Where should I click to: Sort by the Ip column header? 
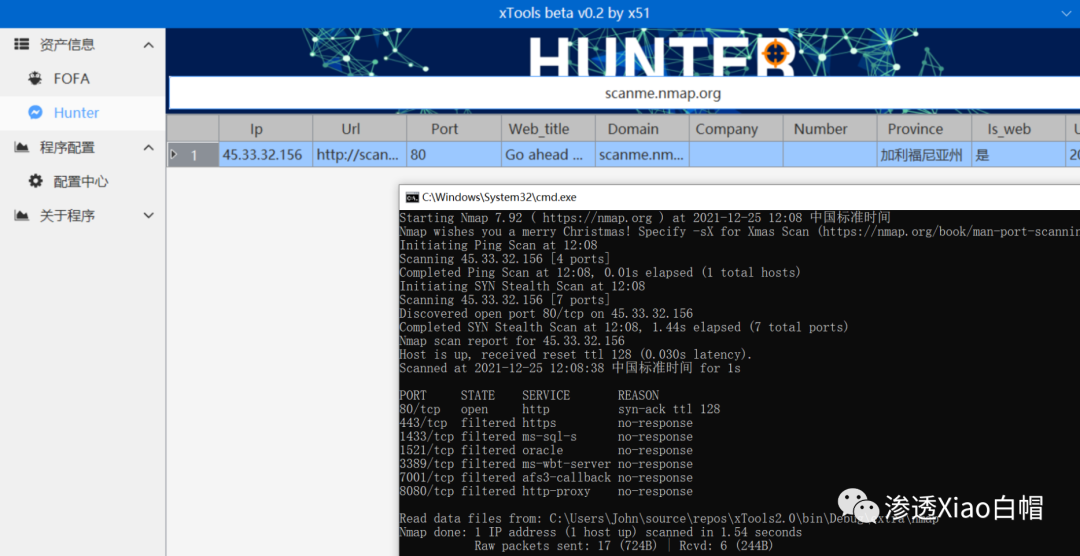(x=266, y=129)
